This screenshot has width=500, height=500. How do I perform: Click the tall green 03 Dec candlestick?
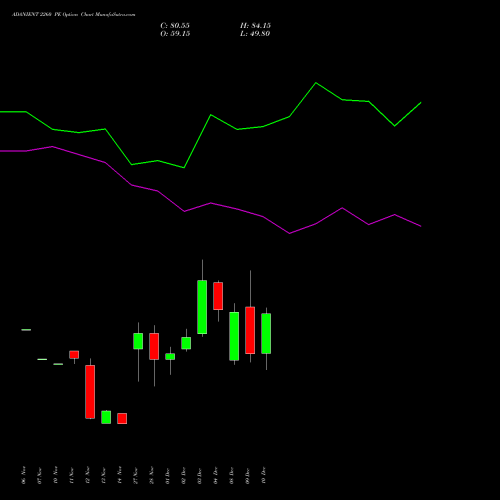[x=202, y=307]
